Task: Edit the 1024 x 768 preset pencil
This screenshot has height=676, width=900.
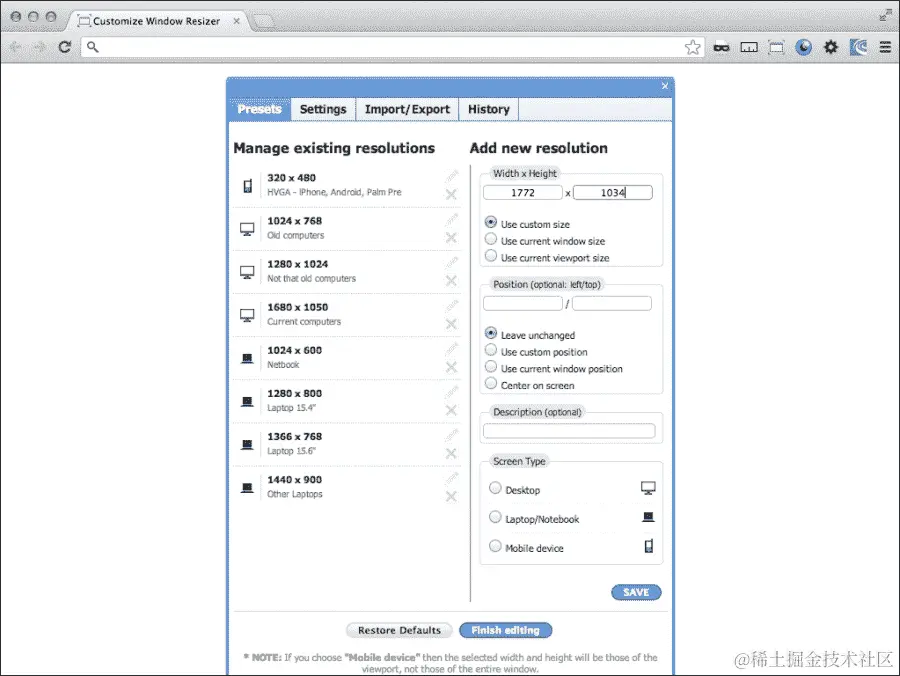Action: click(x=452, y=219)
